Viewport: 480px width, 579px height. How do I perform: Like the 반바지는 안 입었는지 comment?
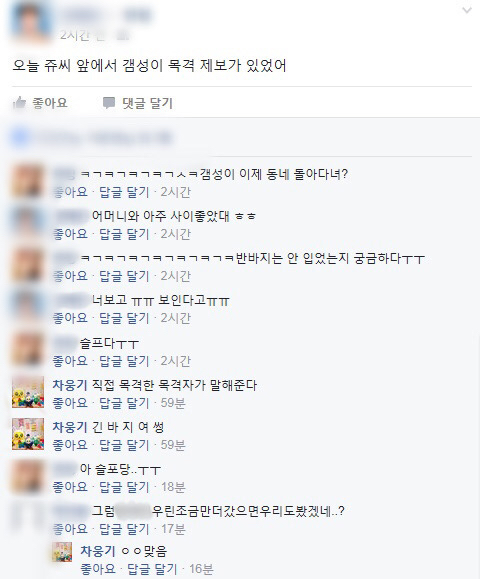pos(70,276)
